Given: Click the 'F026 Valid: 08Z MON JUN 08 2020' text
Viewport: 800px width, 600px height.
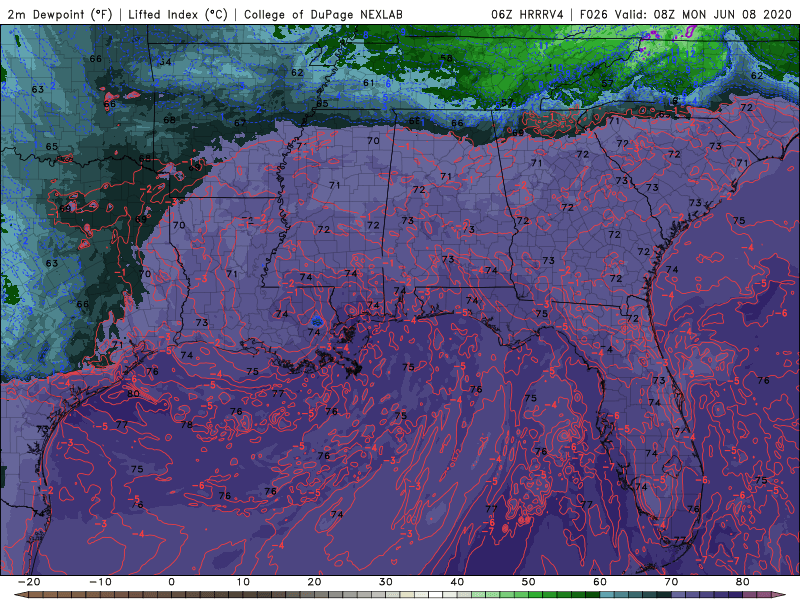Looking at the screenshot, I should 686,14.
